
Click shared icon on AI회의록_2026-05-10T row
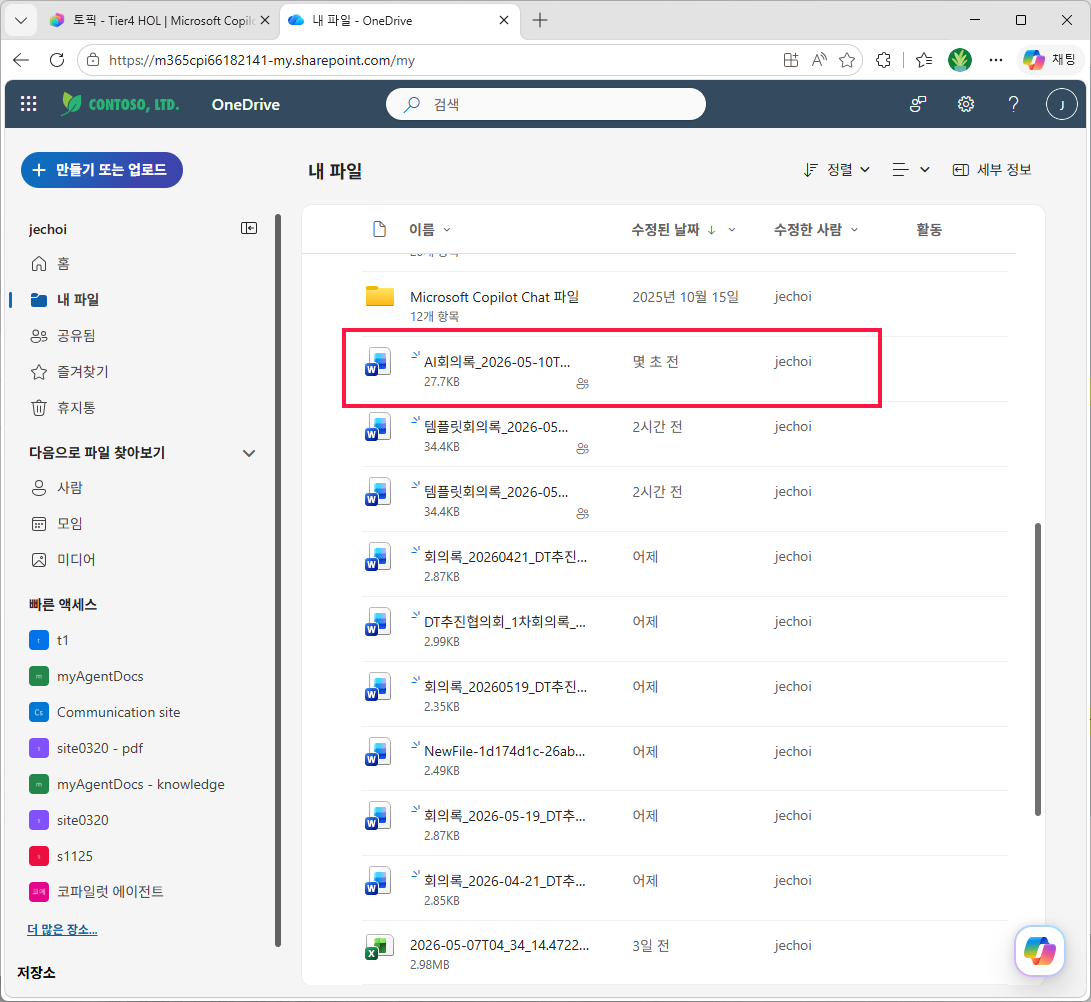(582, 383)
